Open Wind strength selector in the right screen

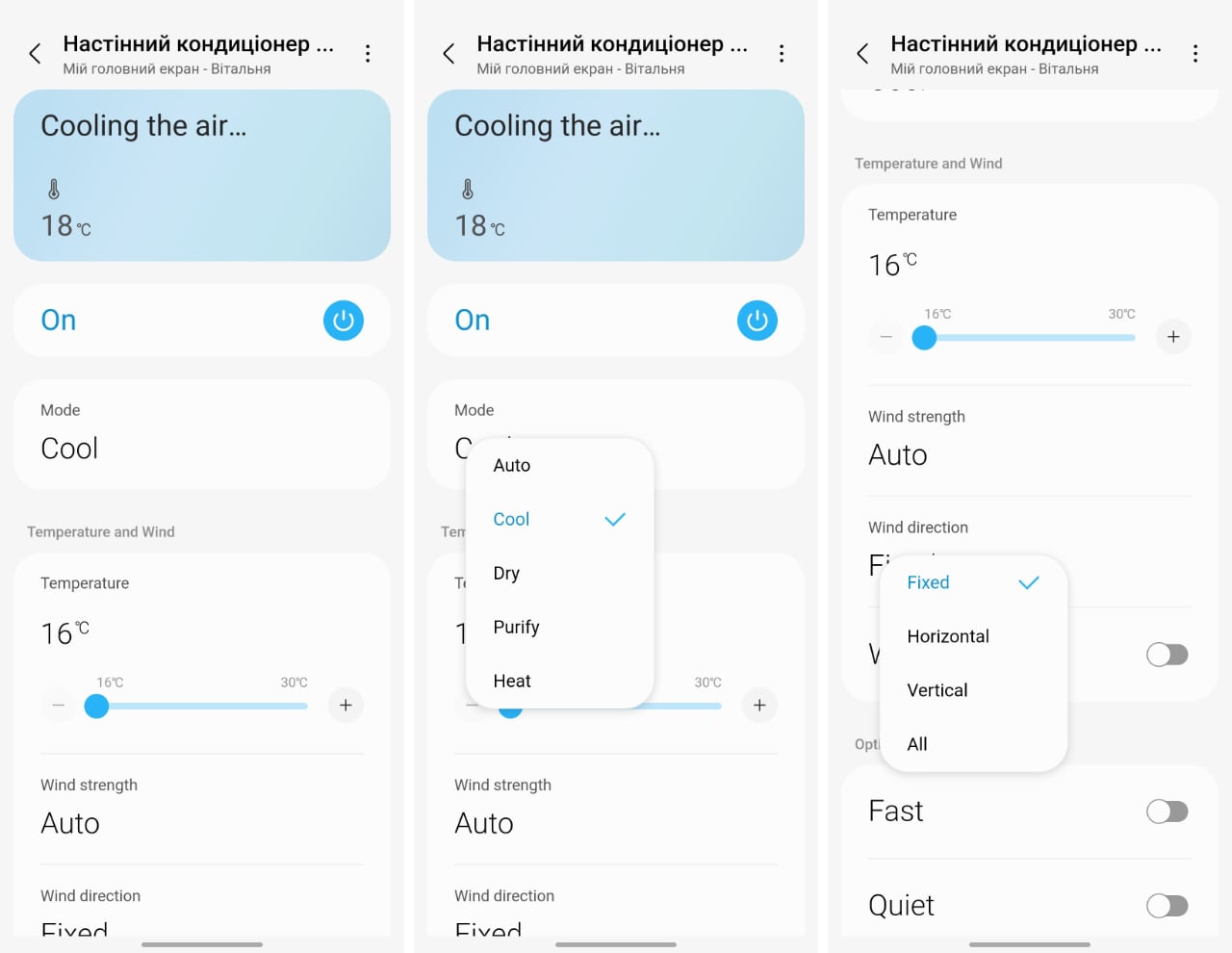tap(898, 454)
